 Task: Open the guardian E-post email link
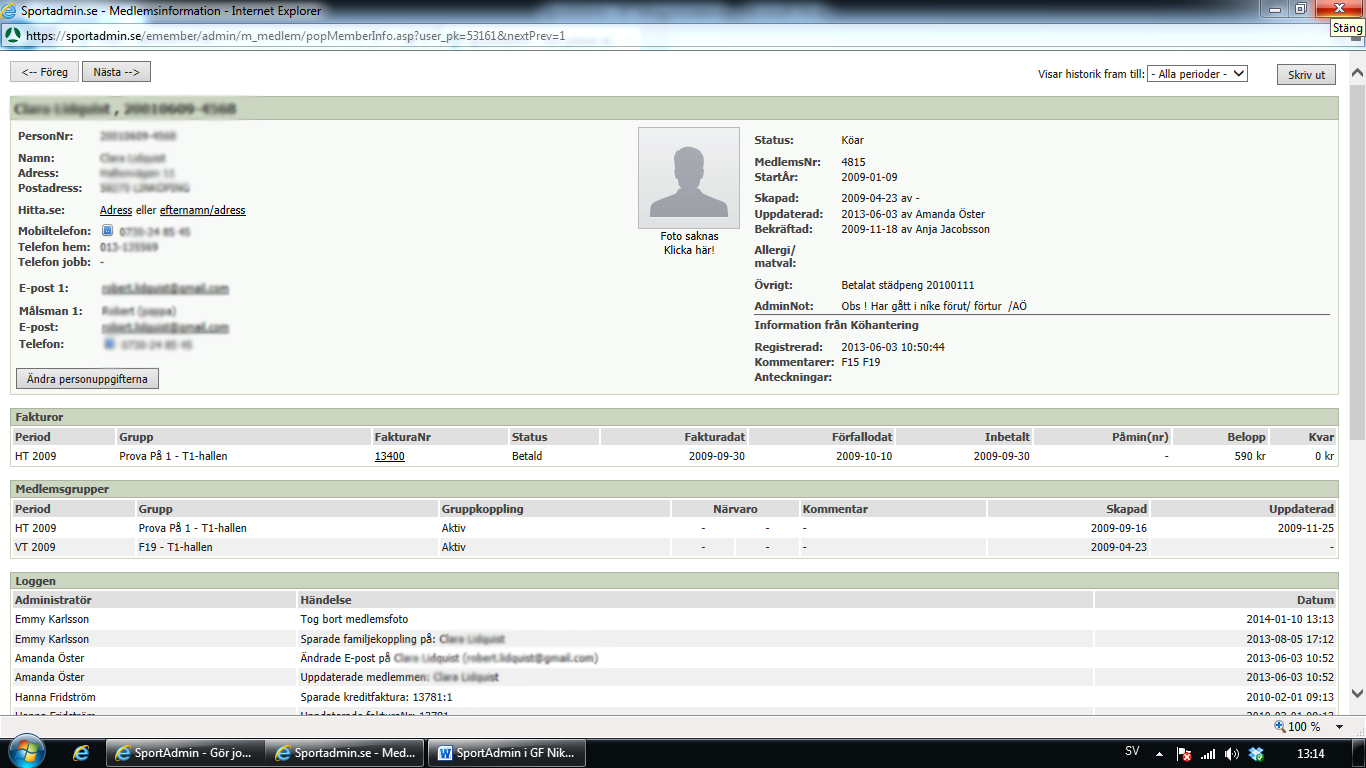(x=165, y=327)
